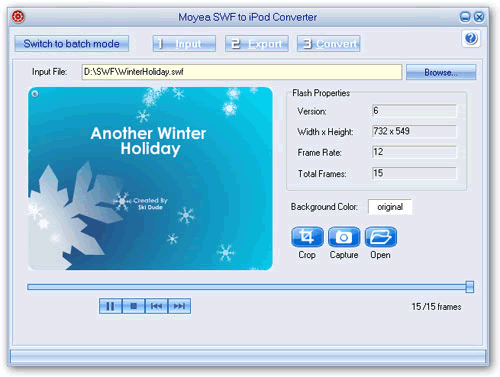
Task: Click the Browse... button
Action: [441, 72]
